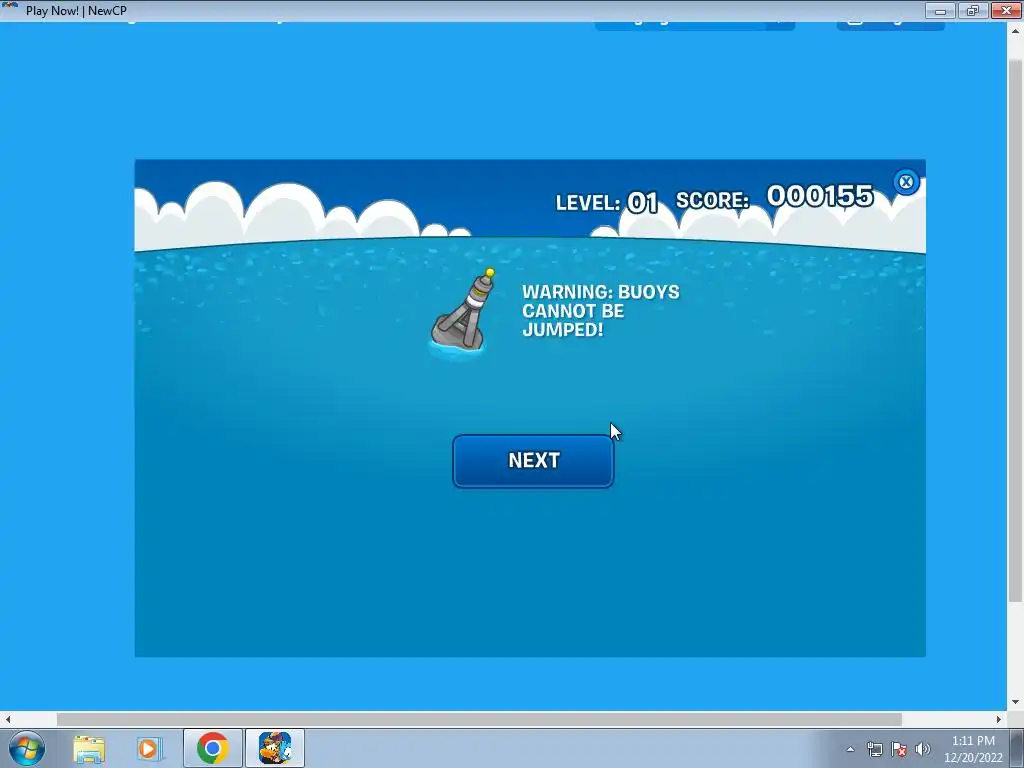Viewport: 1024px width, 768px height.
Task: Click the buoy illustration
Action: tap(460, 312)
